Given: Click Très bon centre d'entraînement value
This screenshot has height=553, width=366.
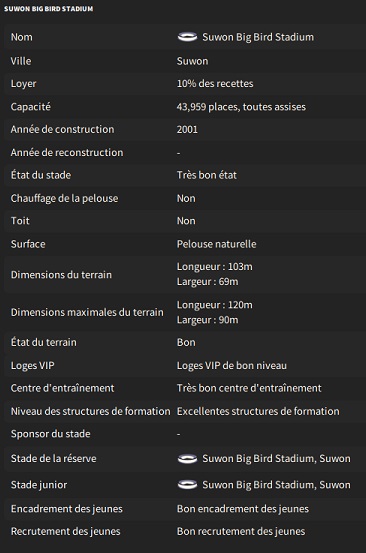Looking at the screenshot, I should tap(249, 388).
